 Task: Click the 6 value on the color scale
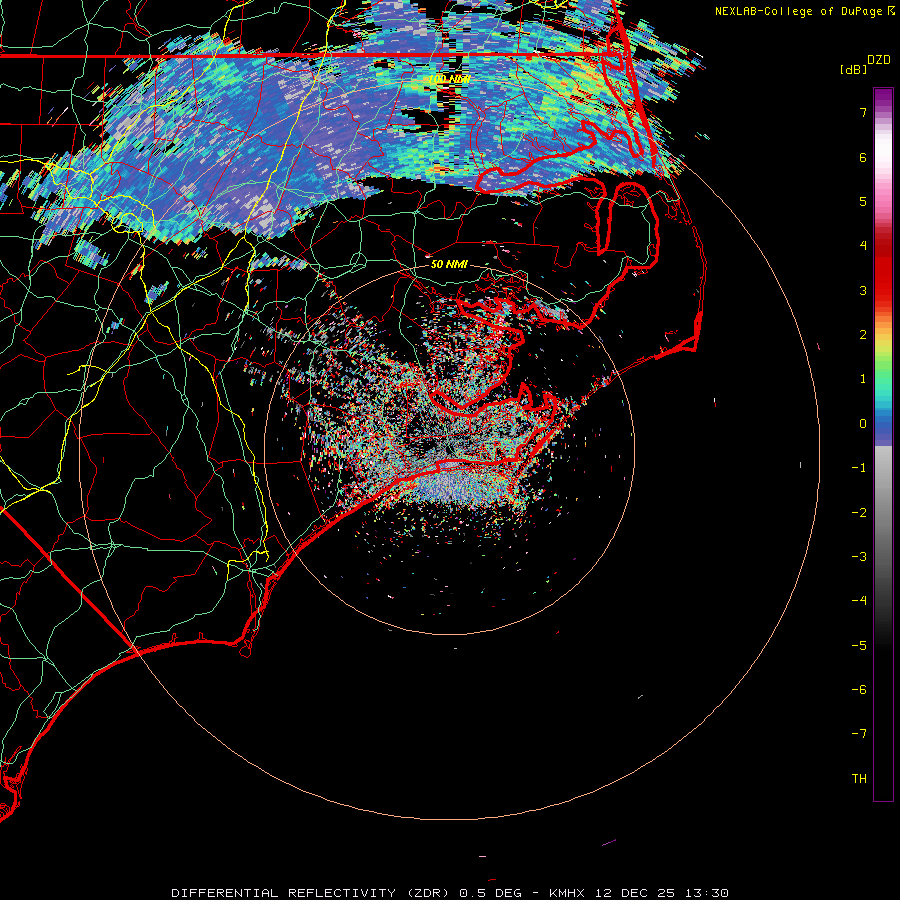(x=863, y=157)
